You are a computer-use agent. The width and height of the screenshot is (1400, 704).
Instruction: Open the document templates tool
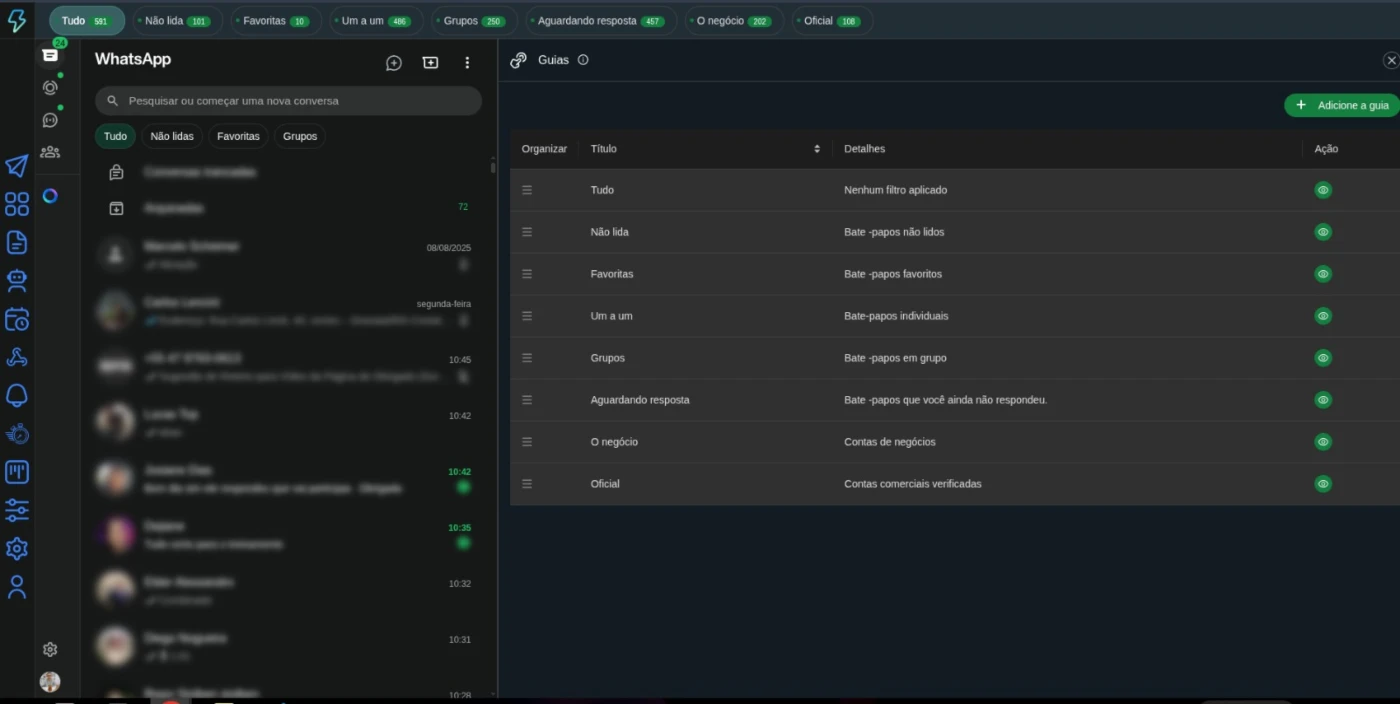pyautogui.click(x=17, y=242)
